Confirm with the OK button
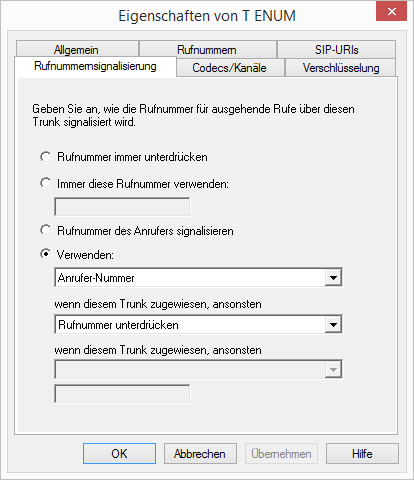Image resolution: width=414 pixels, height=480 pixels. pyautogui.click(x=119, y=453)
